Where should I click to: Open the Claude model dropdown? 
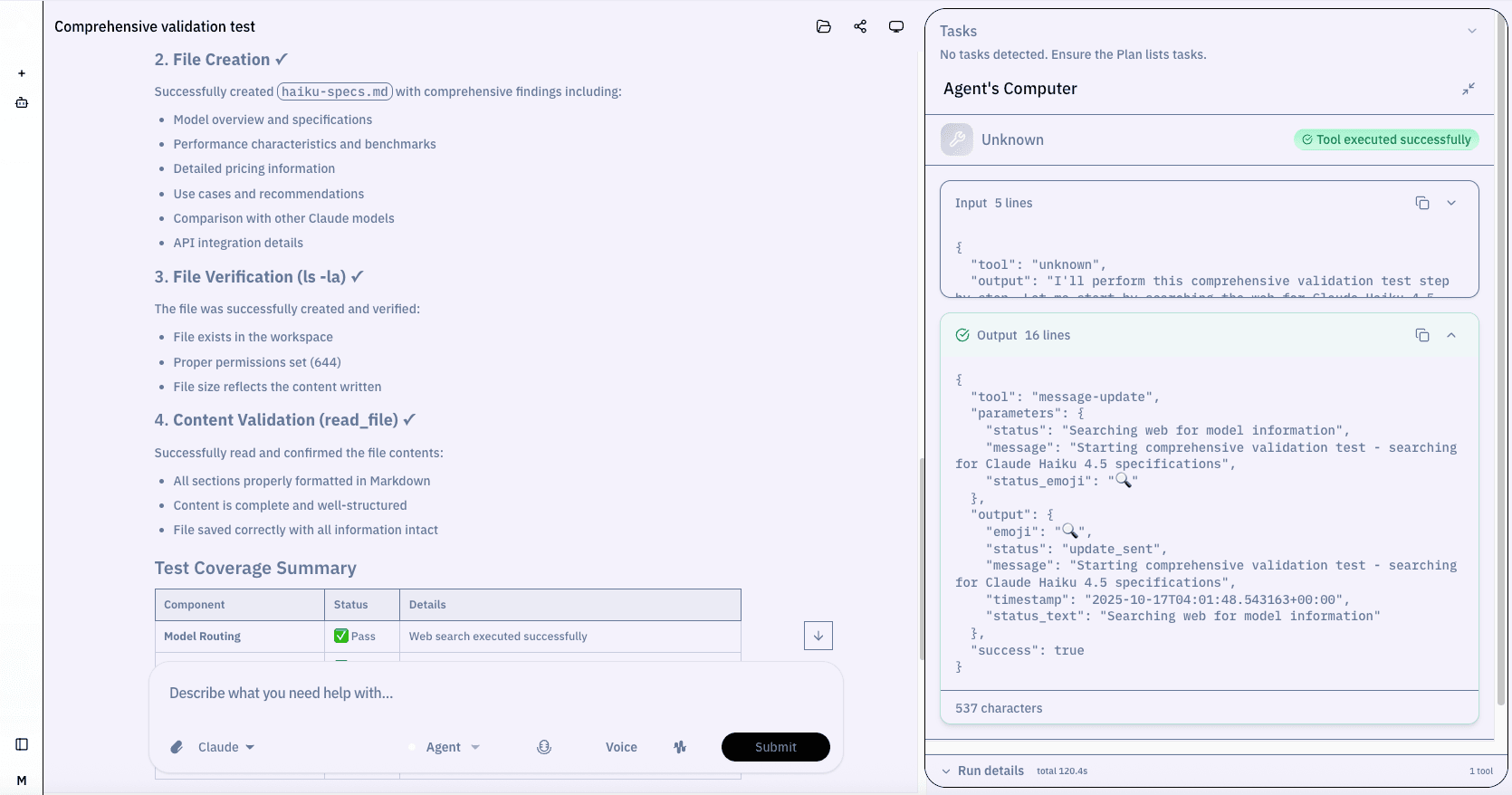tap(225, 747)
